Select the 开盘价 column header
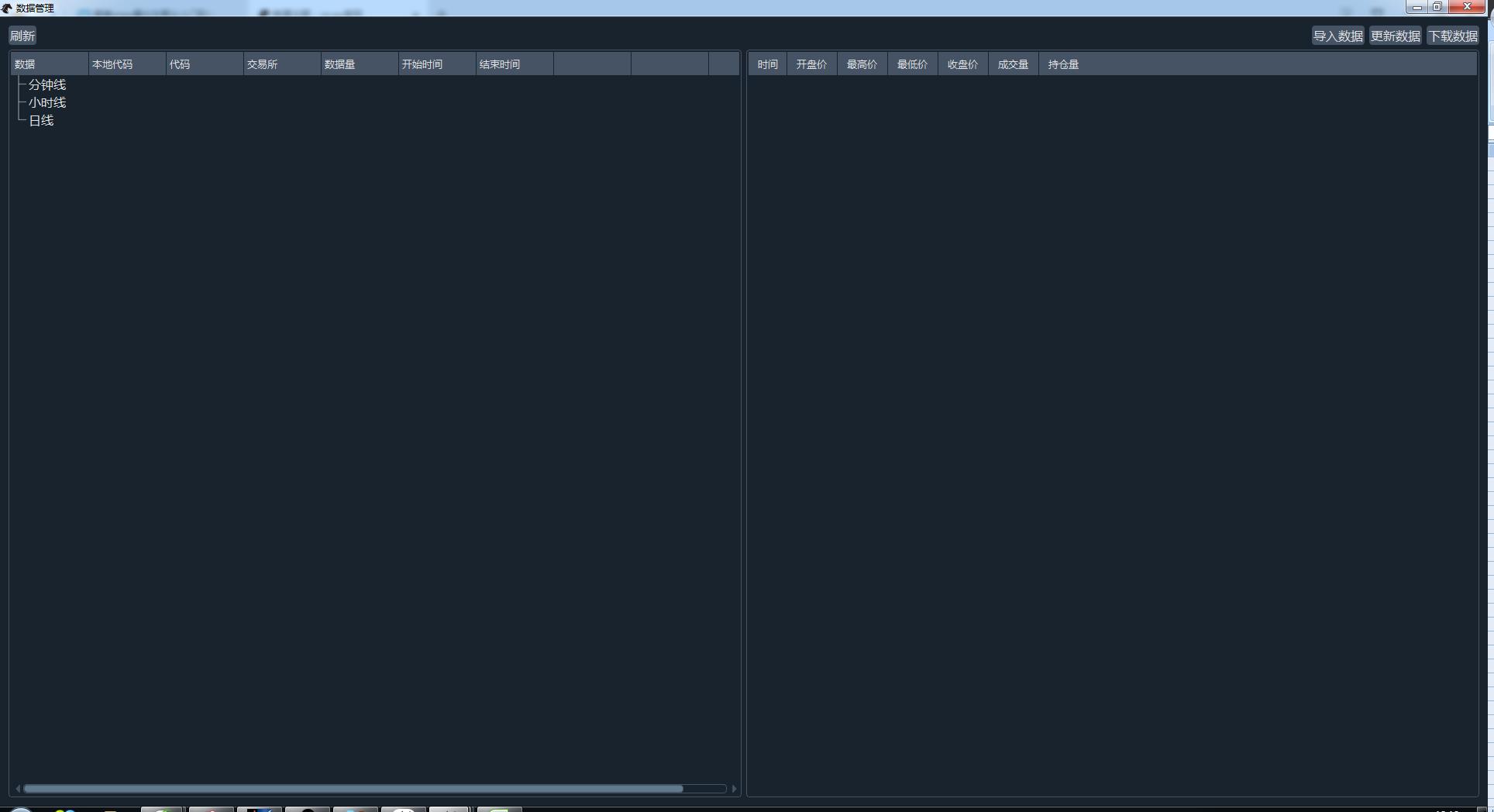 [811, 64]
